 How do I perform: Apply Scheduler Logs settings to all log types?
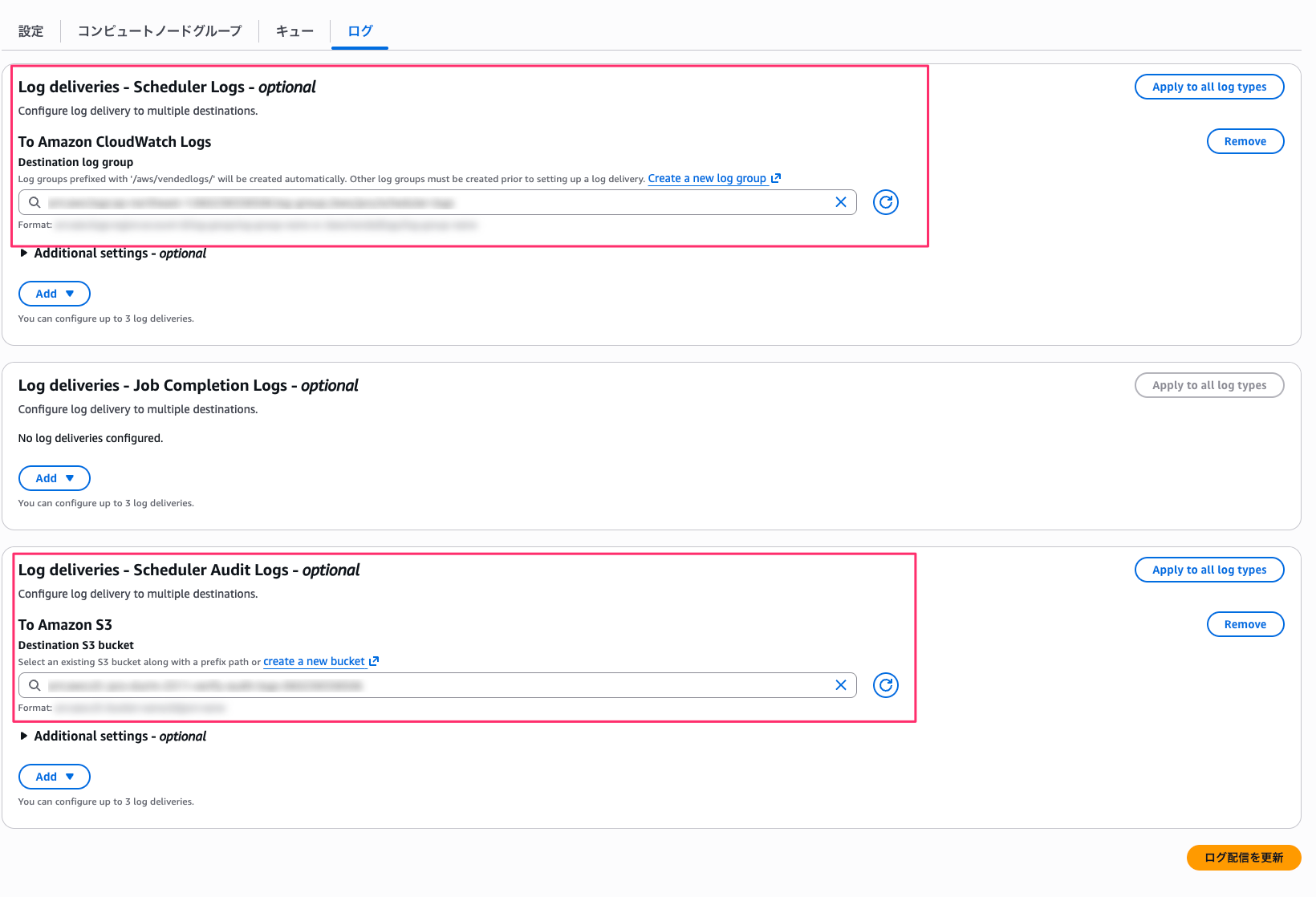click(1209, 87)
